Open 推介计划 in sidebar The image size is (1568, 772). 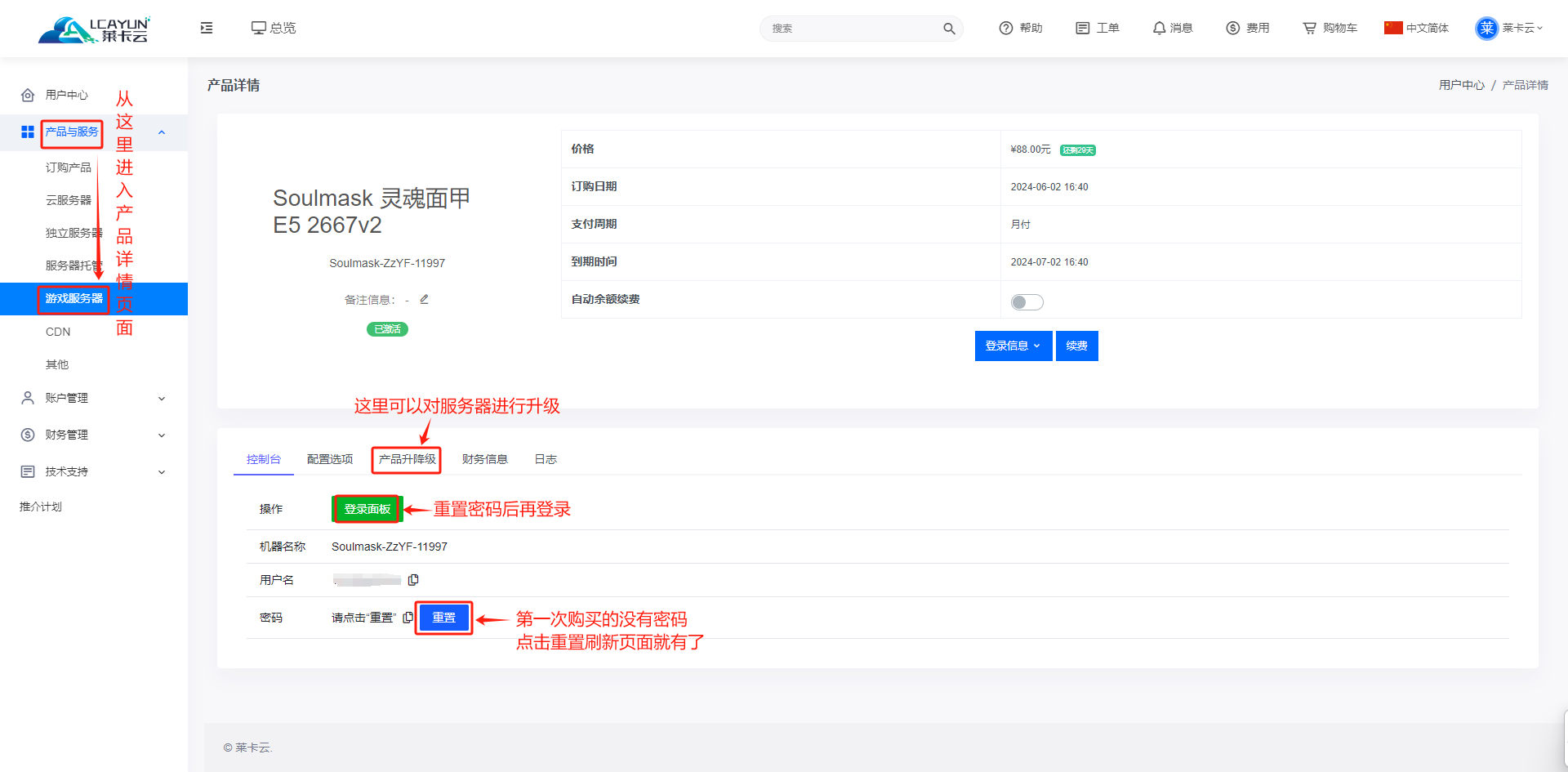[x=41, y=506]
